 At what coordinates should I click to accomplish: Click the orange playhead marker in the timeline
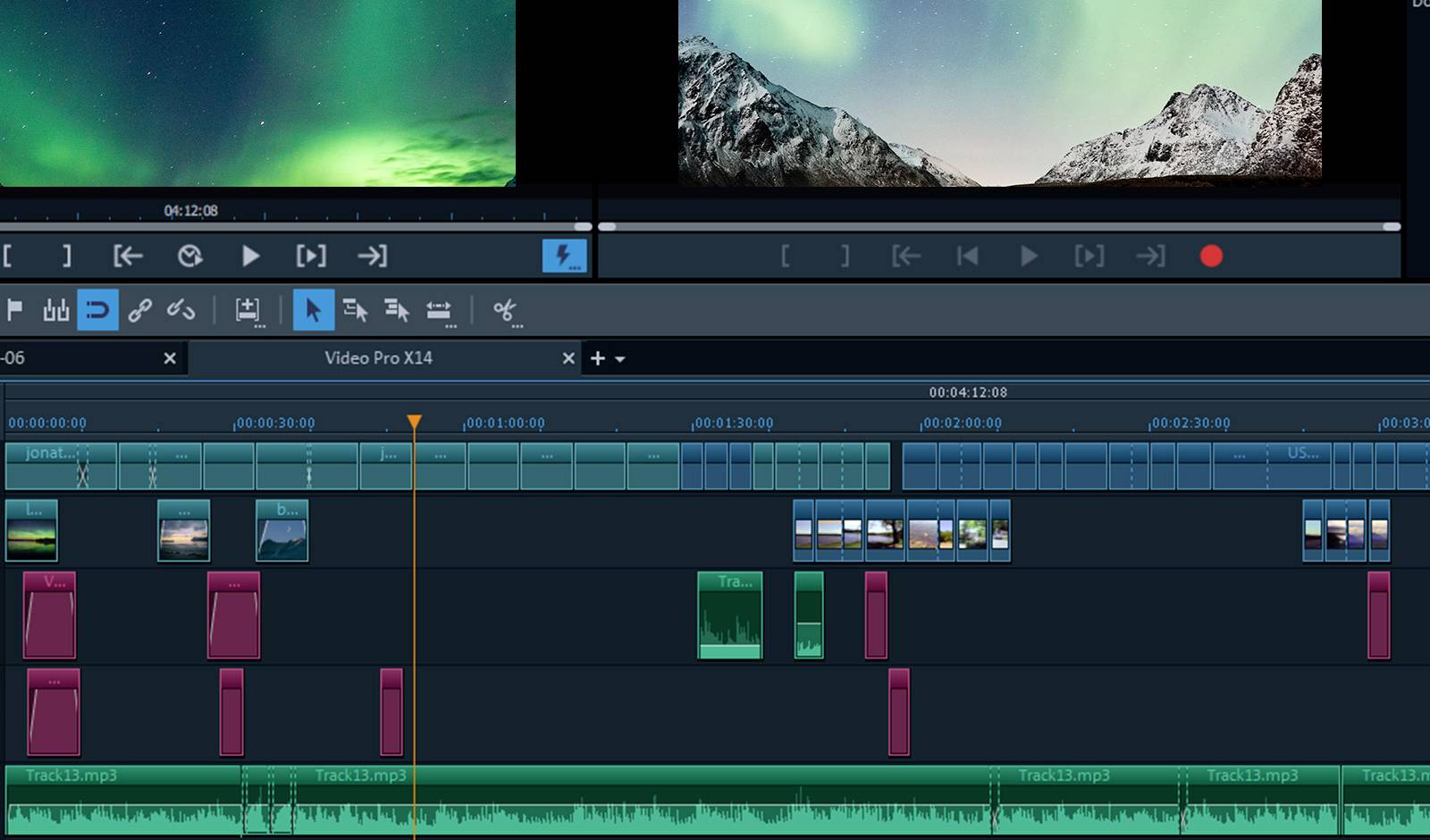pyautogui.click(x=415, y=420)
